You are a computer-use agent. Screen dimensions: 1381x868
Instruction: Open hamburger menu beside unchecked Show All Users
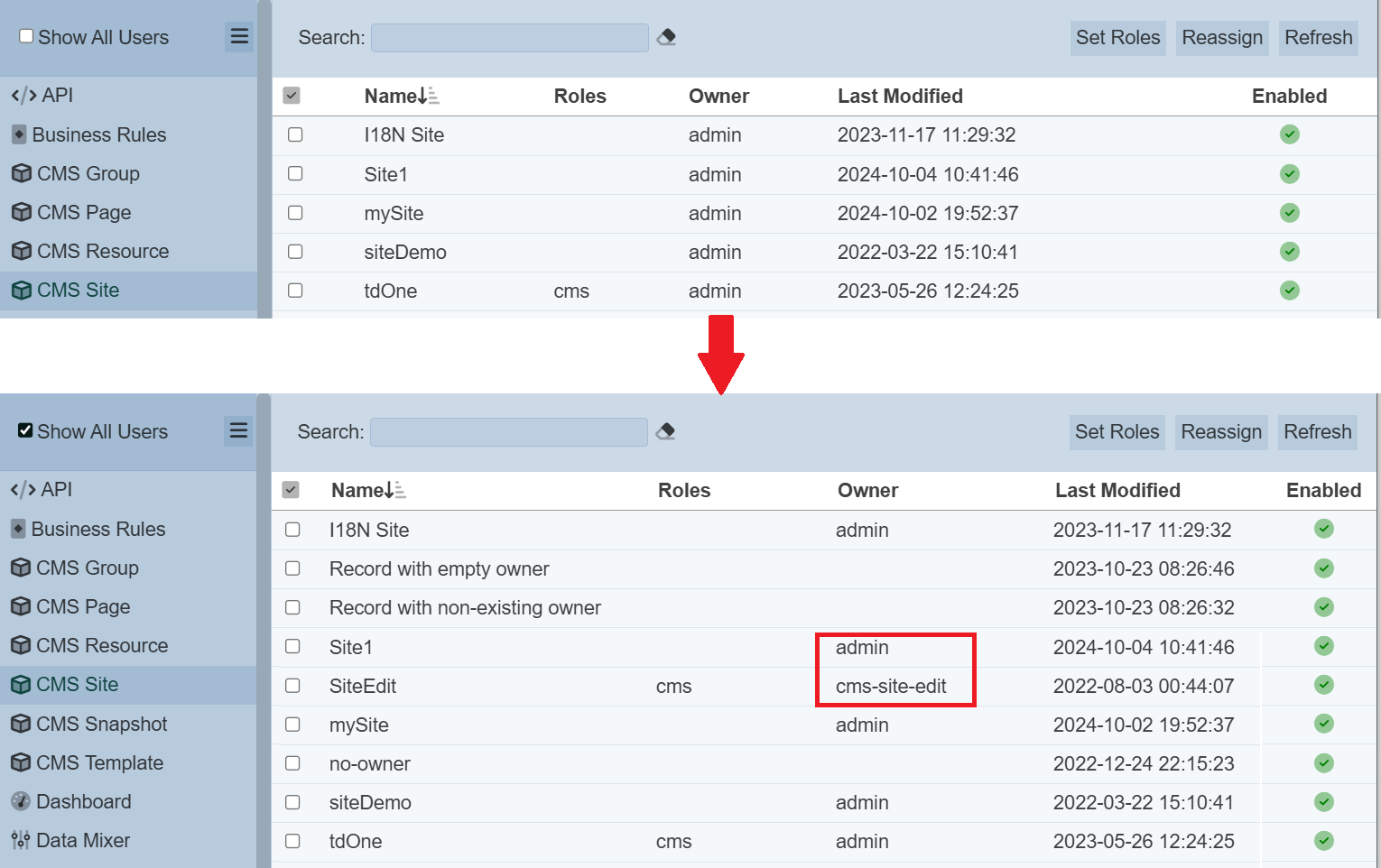[239, 36]
